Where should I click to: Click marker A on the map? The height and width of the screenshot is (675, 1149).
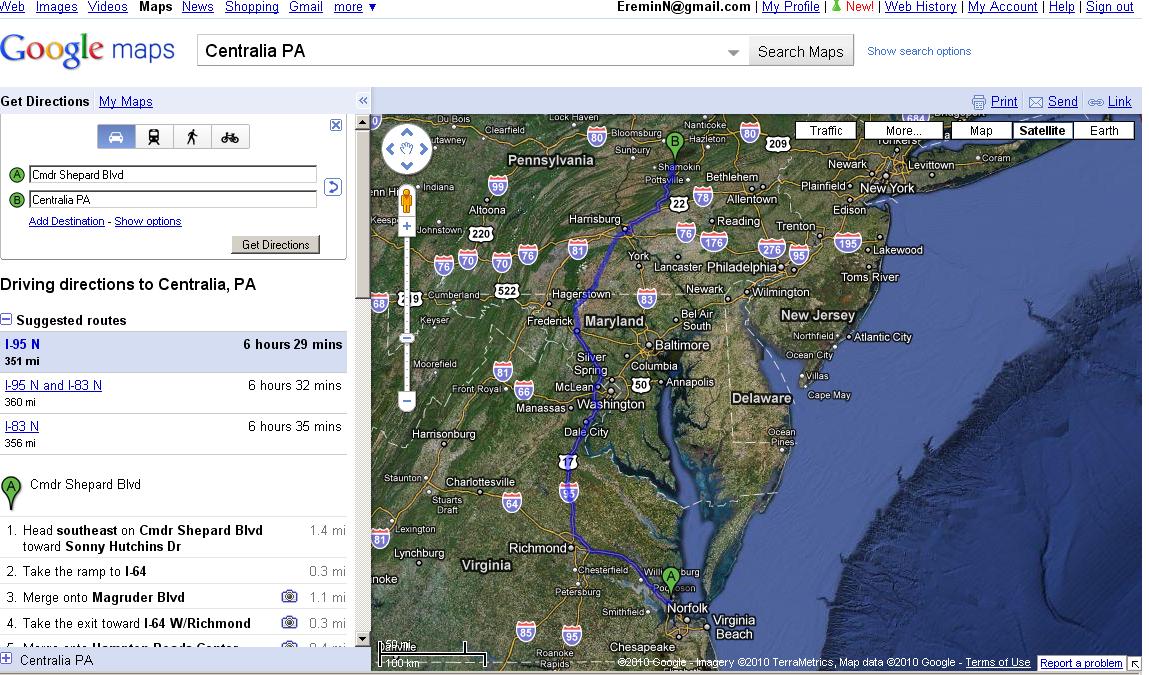pos(671,581)
